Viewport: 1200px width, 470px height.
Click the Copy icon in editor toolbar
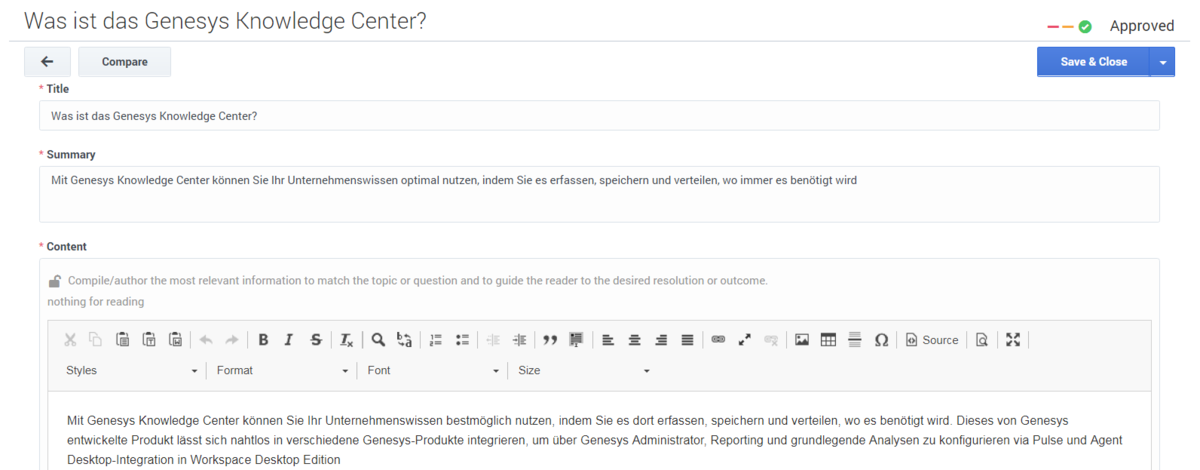tap(96, 340)
